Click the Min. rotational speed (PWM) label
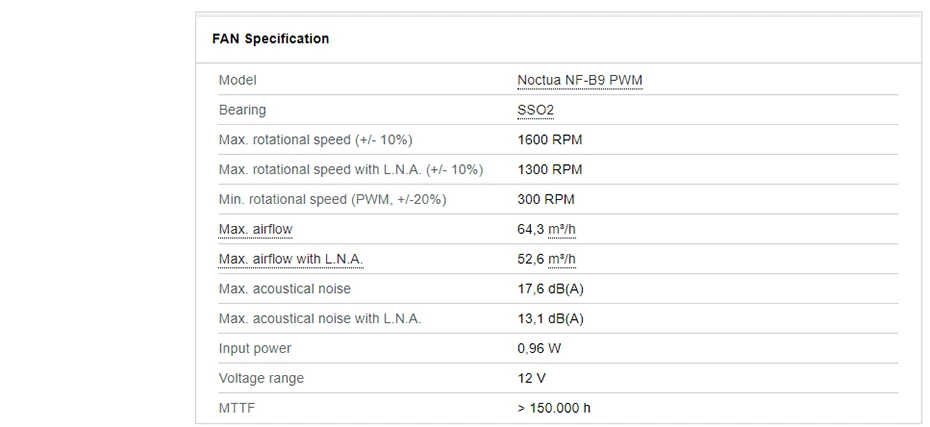Image resolution: width=930 pixels, height=427 pixels. pos(332,199)
